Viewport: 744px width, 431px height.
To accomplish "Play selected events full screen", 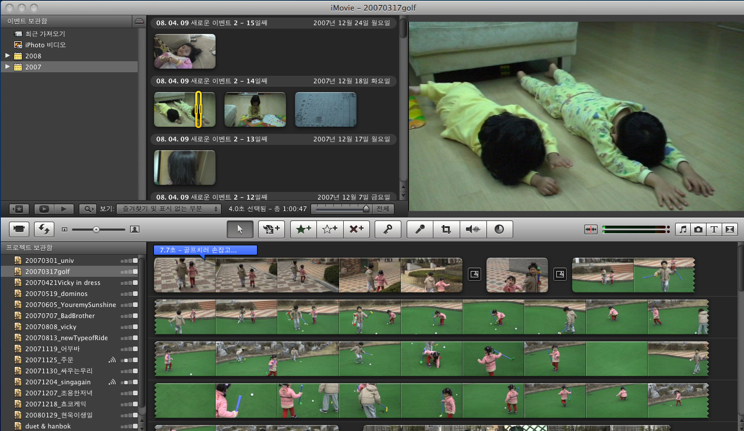I will (44, 209).
